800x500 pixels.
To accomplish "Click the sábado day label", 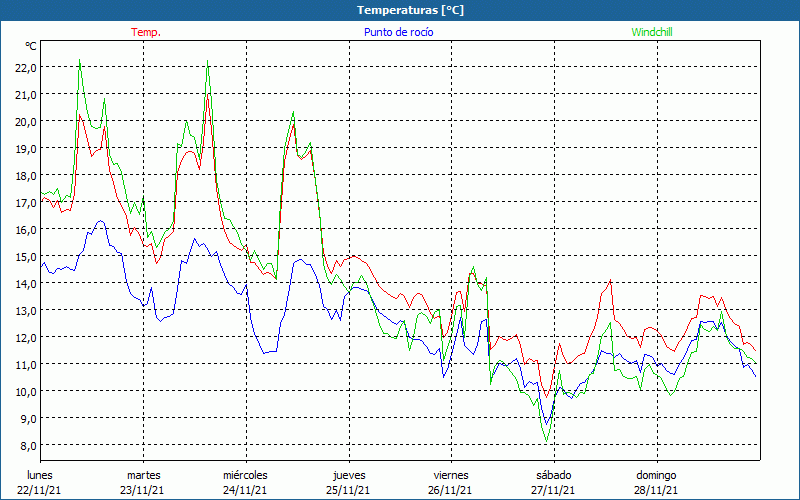I will 554,475.
